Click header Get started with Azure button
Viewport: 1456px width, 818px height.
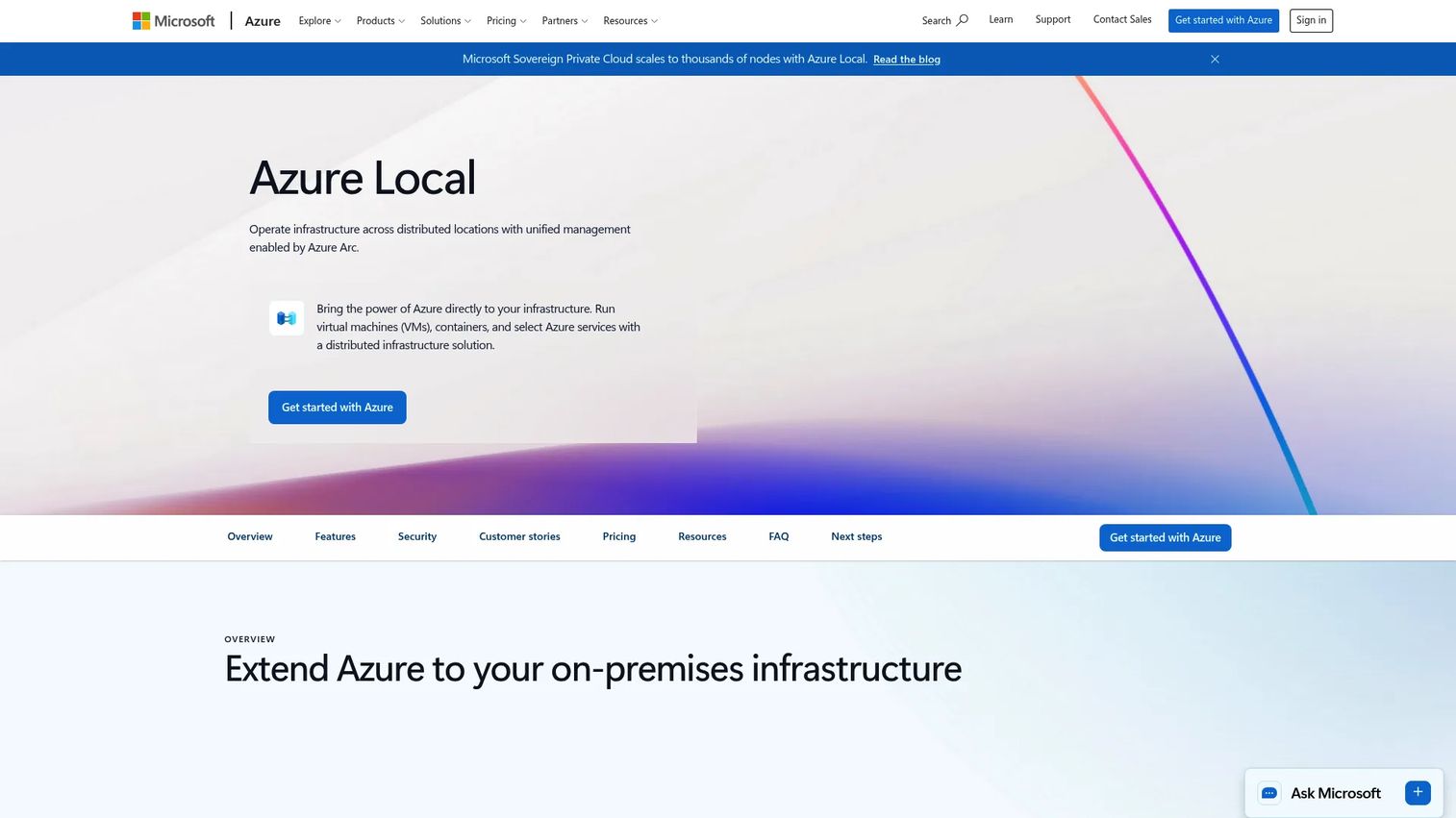(1223, 20)
